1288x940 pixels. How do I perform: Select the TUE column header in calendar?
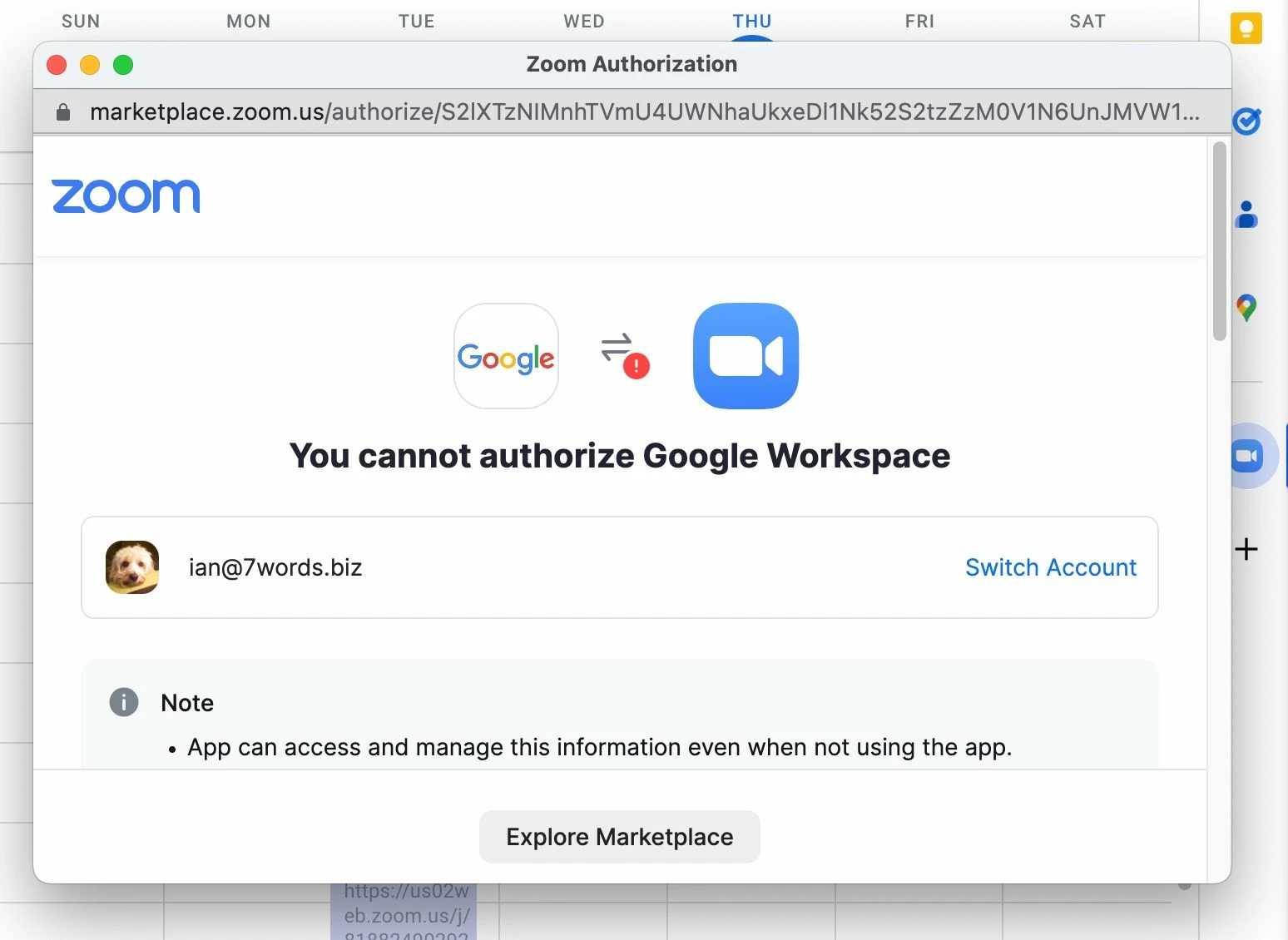click(417, 22)
